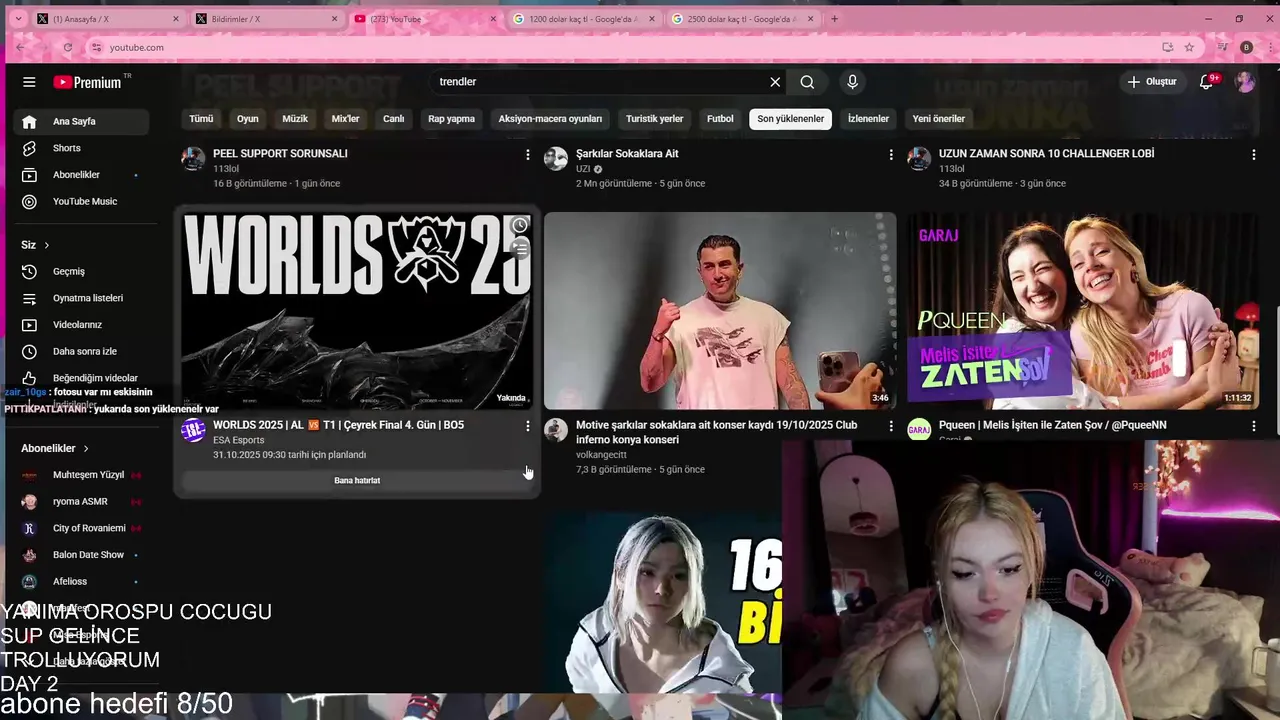Viewport: 1280px width, 720px height.
Task: Open options for PEEL SUPPORT SORUNSALI video
Action: coord(528,155)
